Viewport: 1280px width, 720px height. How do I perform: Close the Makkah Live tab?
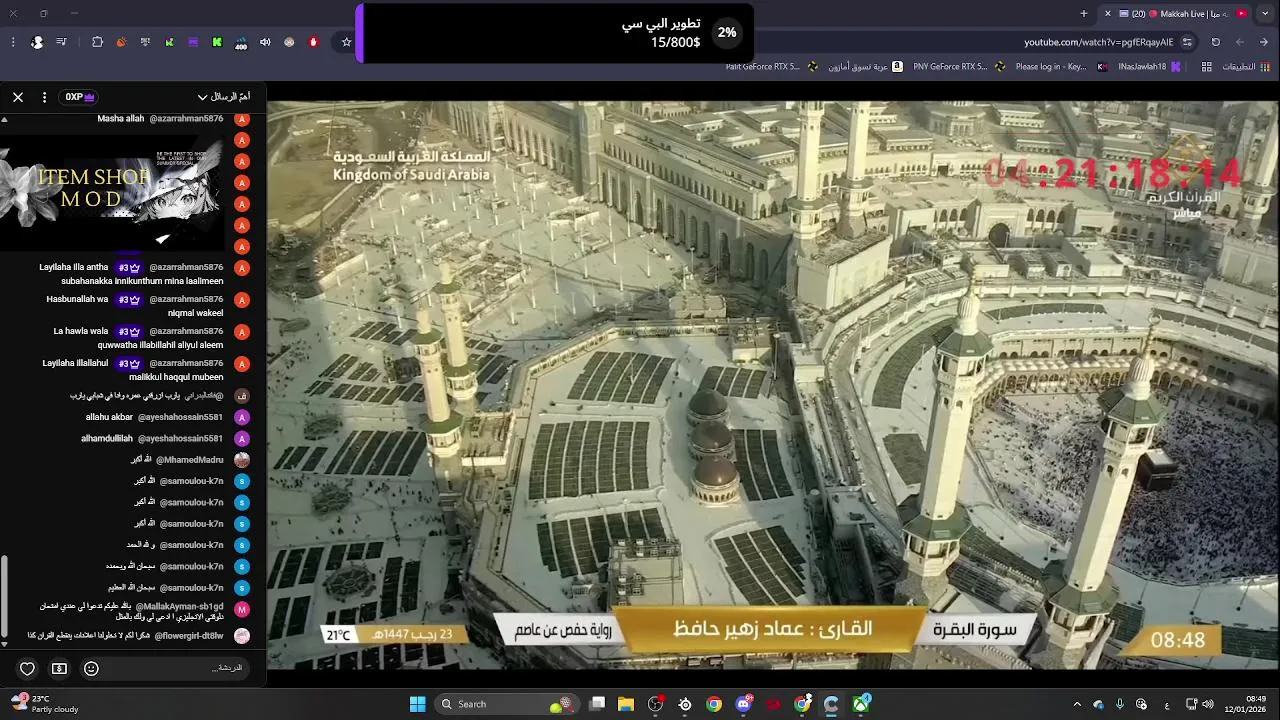click(1107, 14)
